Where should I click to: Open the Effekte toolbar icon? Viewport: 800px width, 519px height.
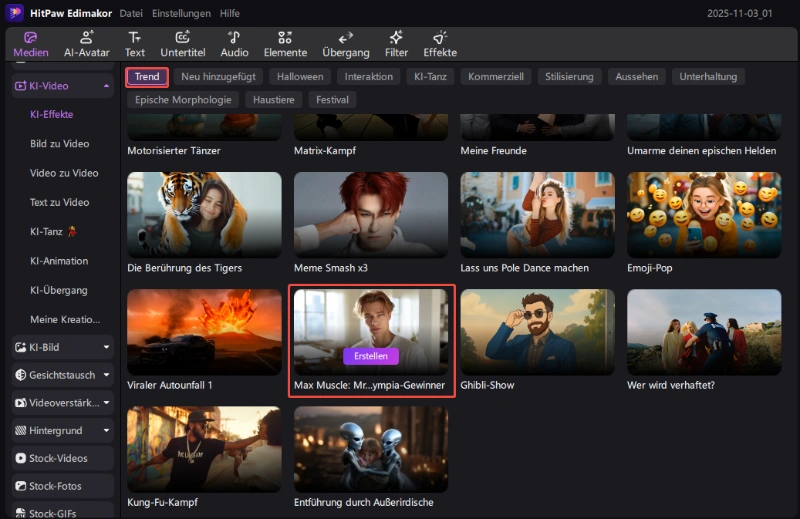[439, 37]
